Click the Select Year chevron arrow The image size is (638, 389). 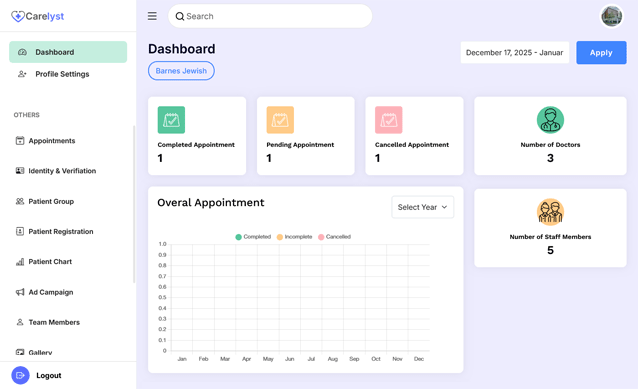pos(444,207)
